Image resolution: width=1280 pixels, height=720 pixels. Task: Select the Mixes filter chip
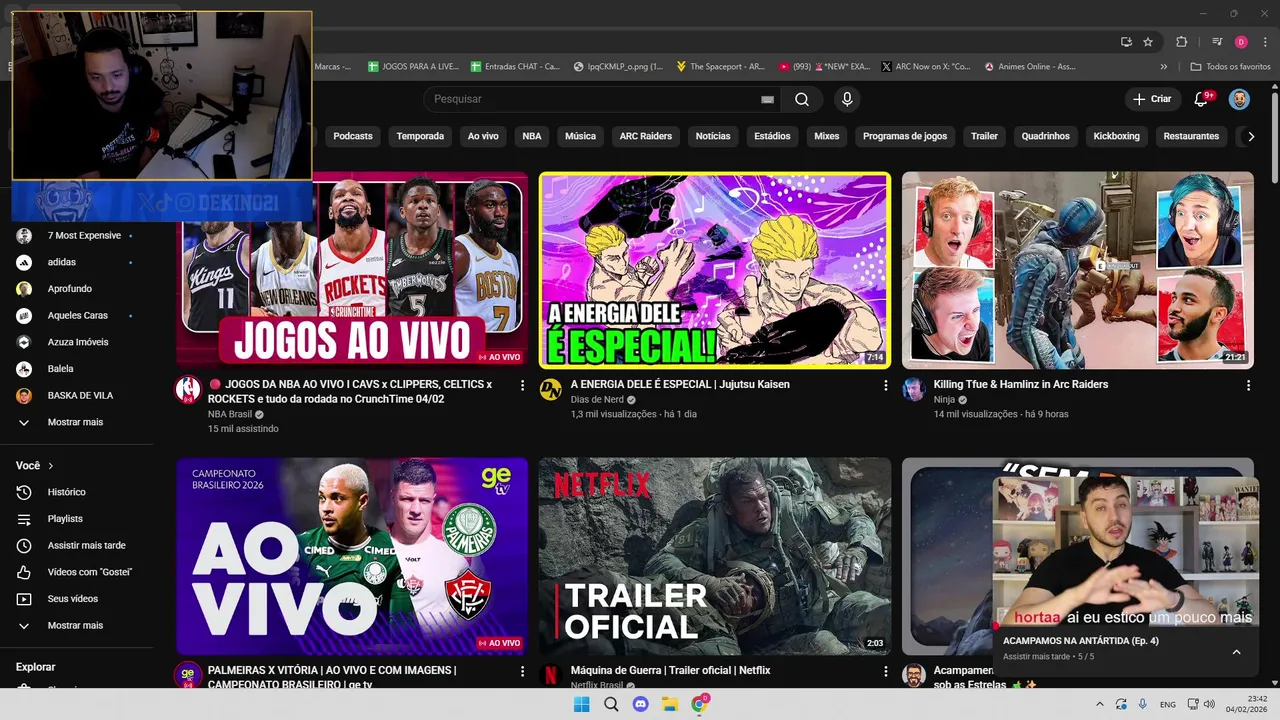(x=827, y=136)
